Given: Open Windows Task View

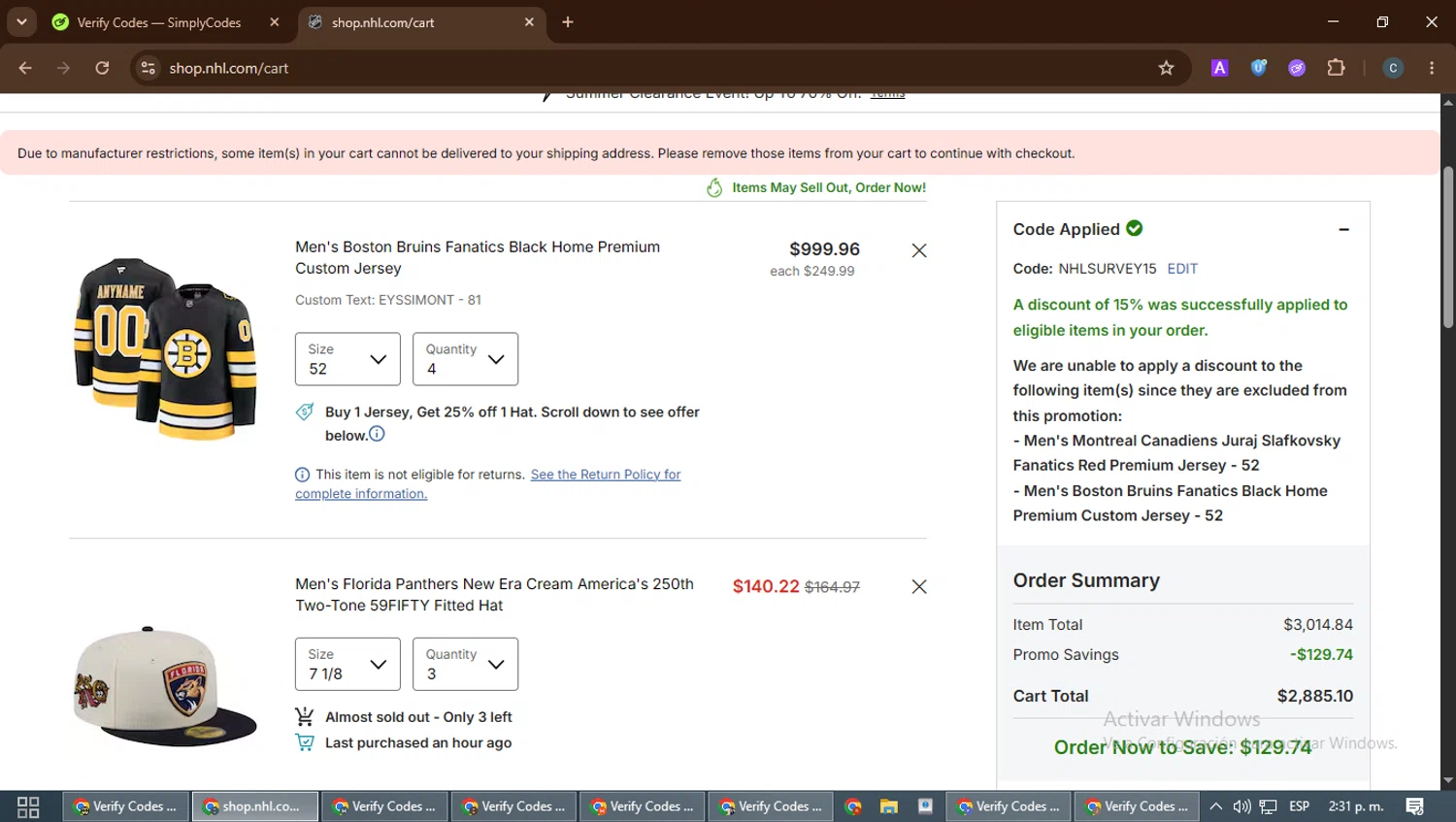Looking at the screenshot, I should (x=28, y=806).
